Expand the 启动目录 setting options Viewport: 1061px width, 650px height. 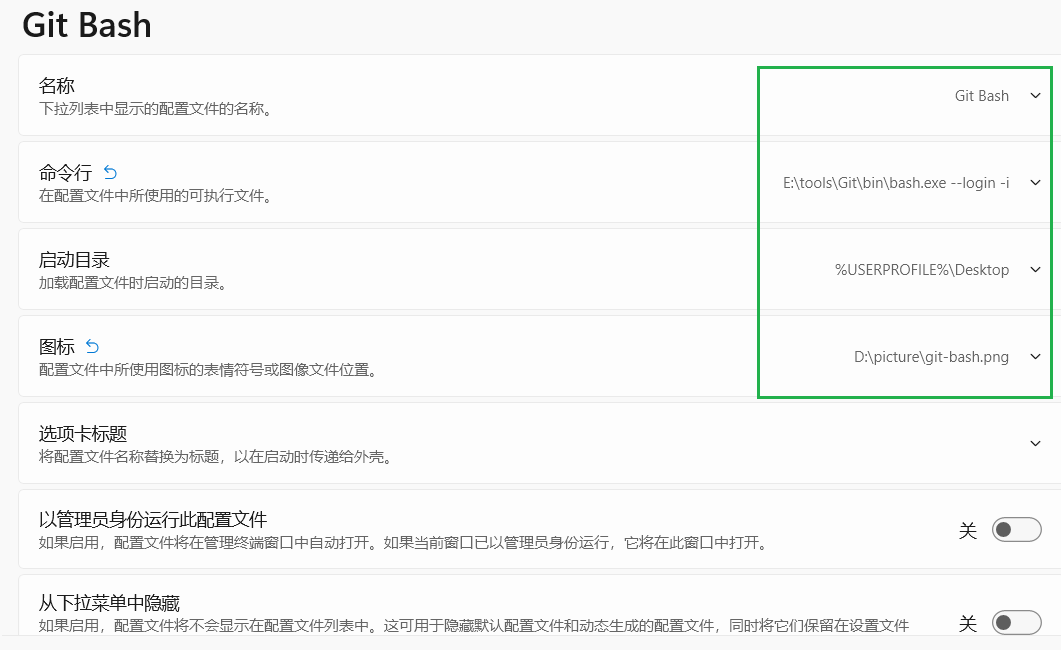[1036, 269]
